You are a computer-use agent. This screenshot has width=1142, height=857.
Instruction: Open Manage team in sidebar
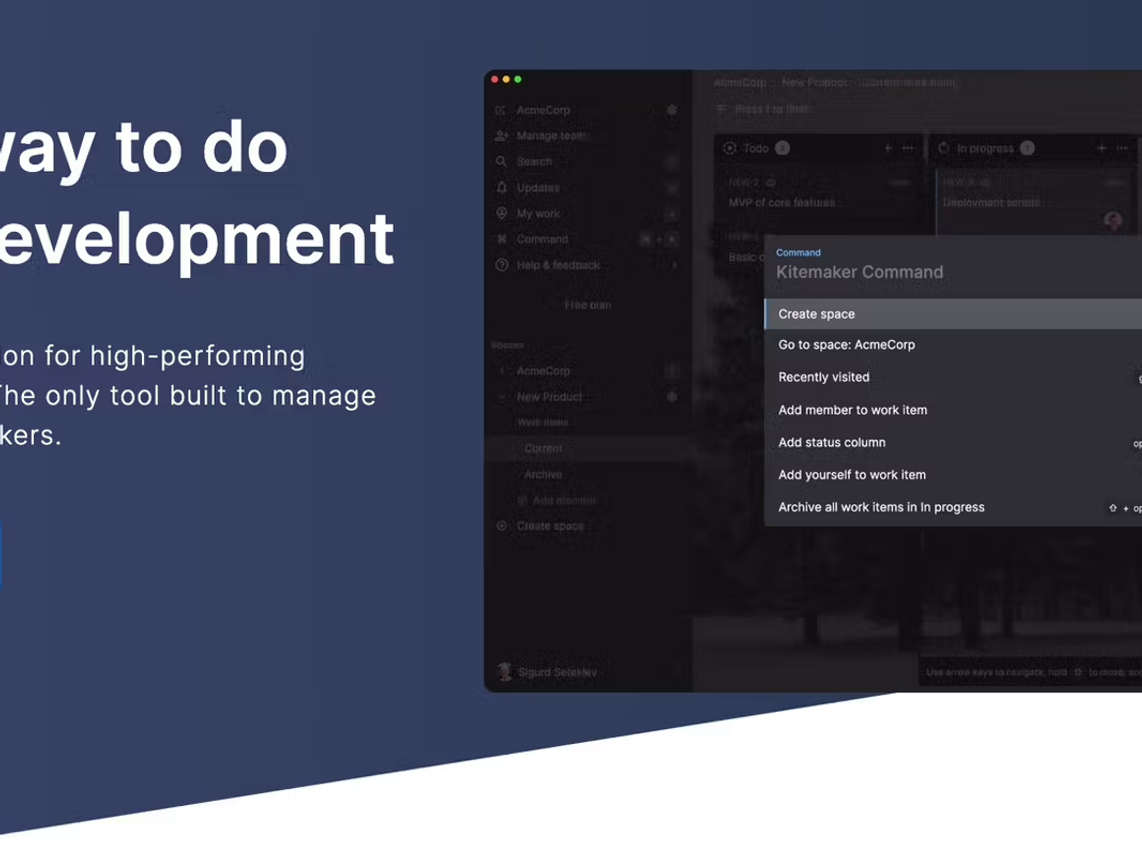pos(551,135)
